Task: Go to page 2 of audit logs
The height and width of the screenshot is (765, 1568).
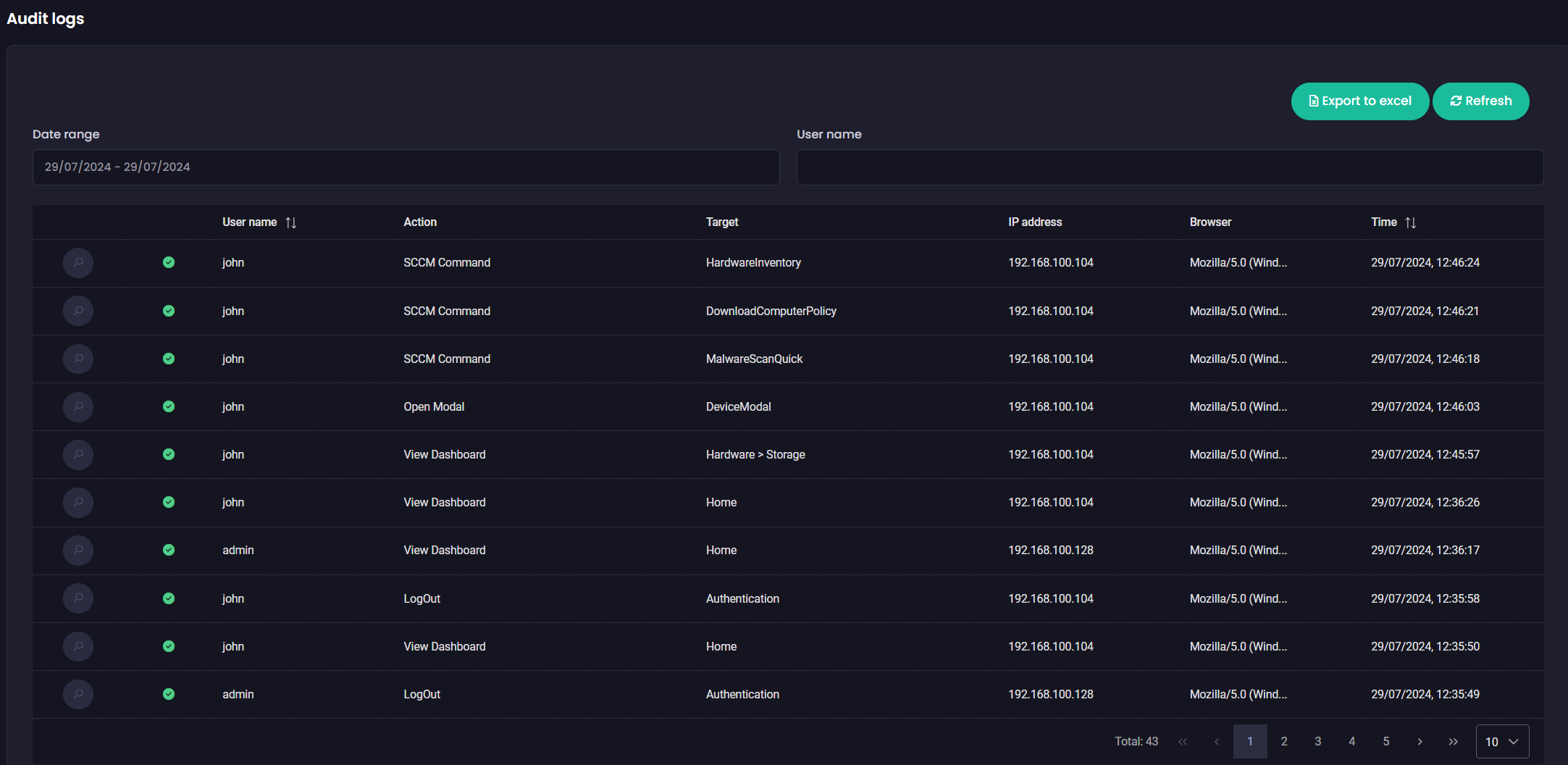Action: coord(1284,741)
